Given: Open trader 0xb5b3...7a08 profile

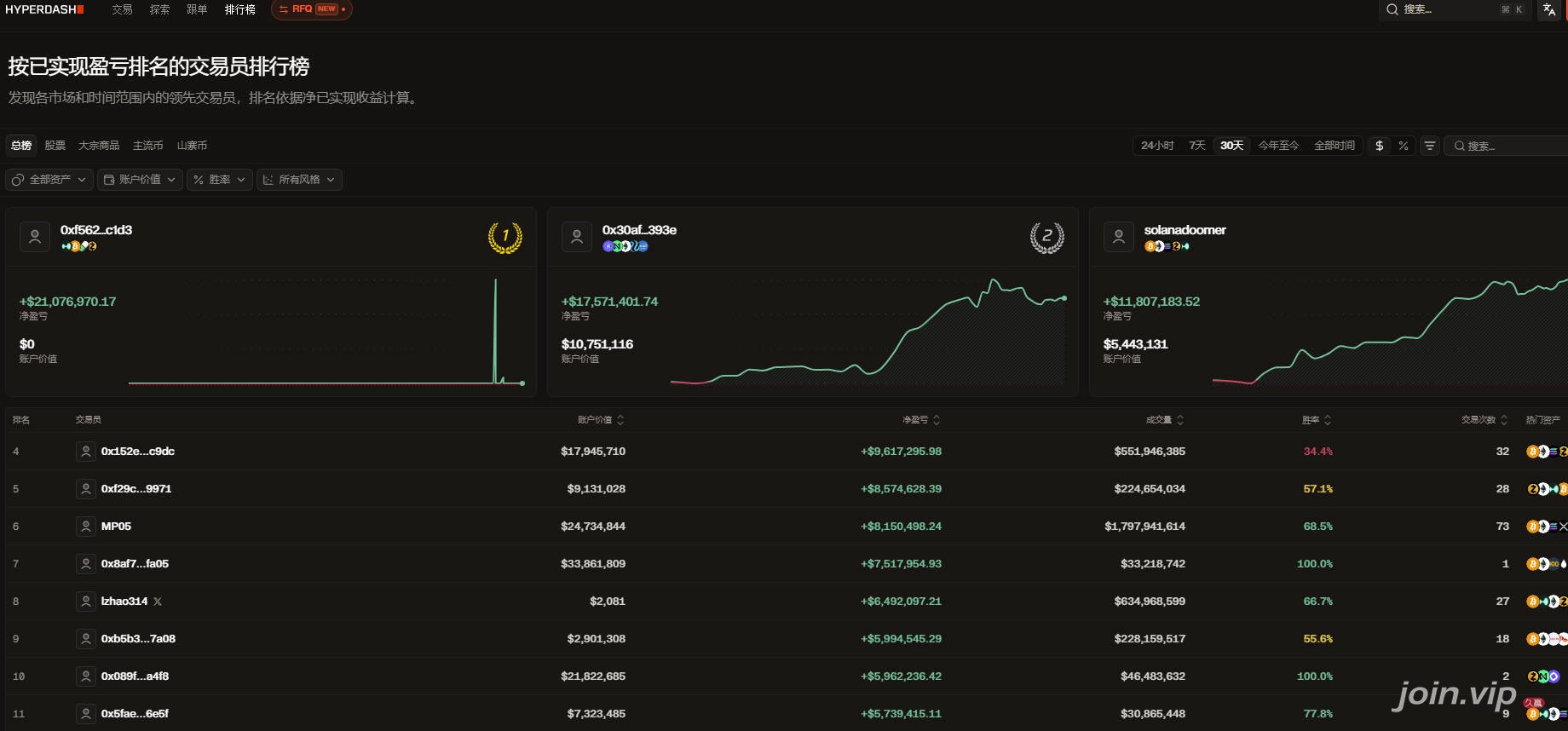Looking at the screenshot, I should (138, 639).
